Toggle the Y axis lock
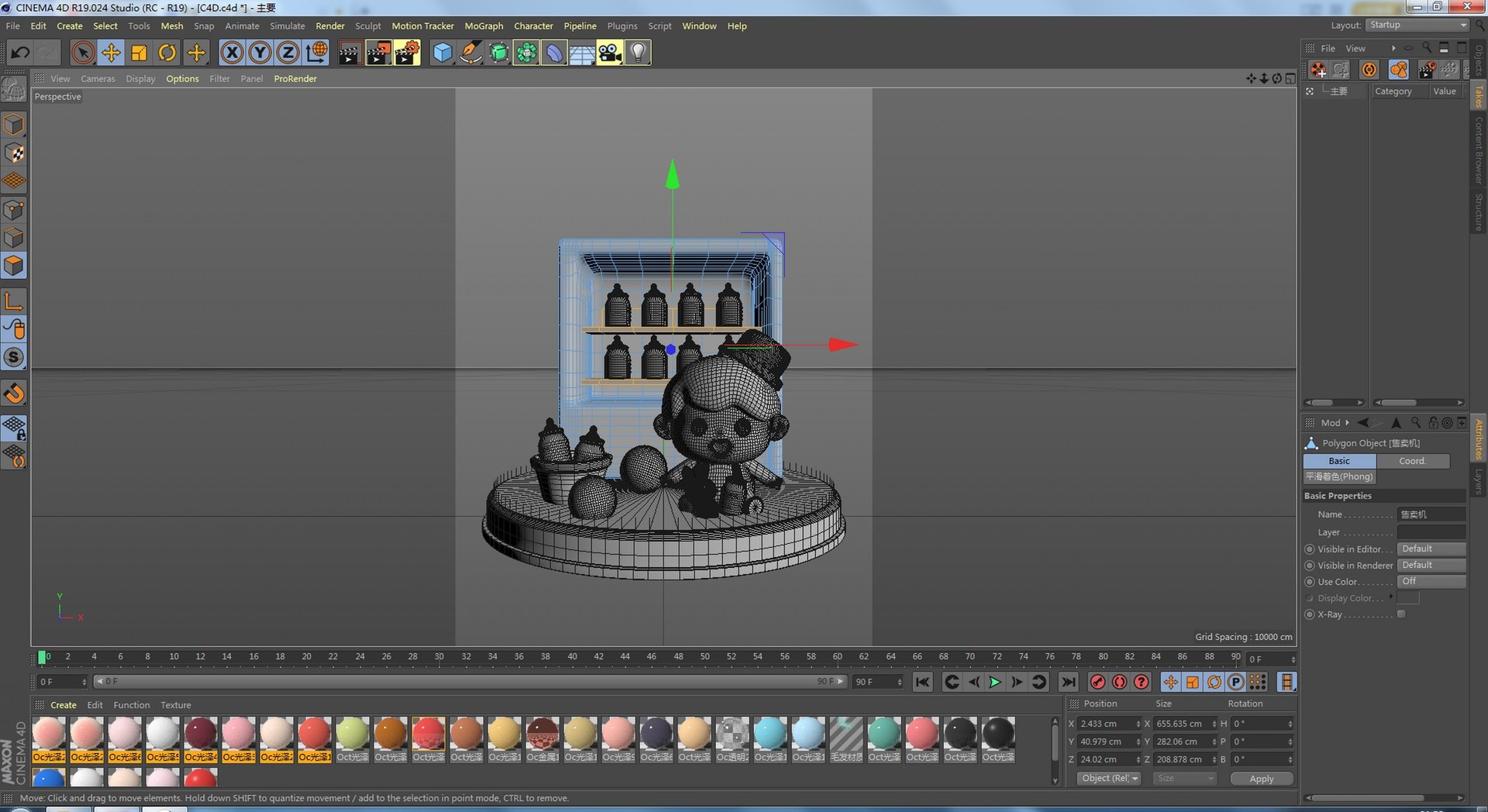 click(260, 53)
